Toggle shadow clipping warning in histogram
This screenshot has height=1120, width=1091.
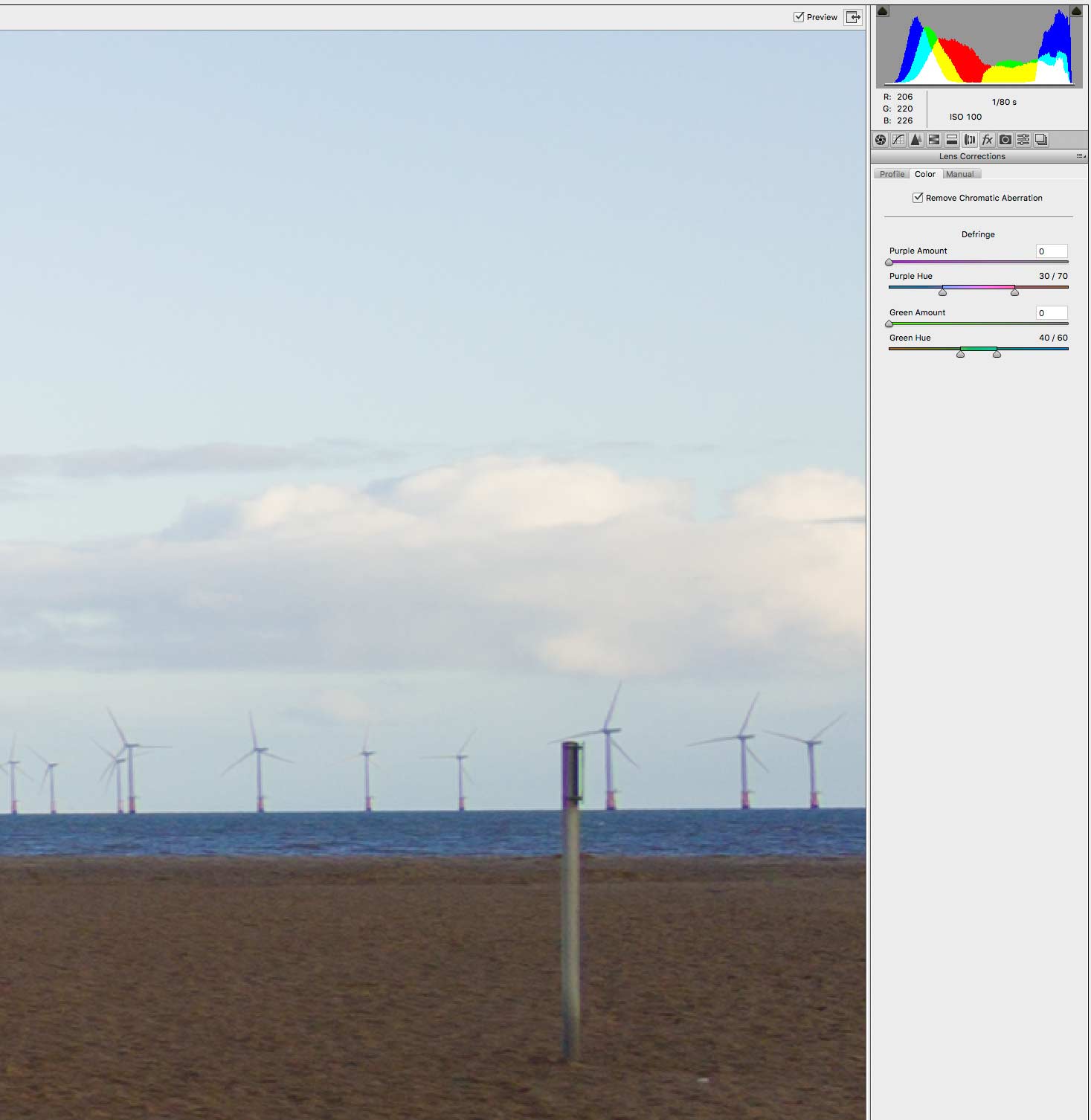pyautogui.click(x=883, y=11)
